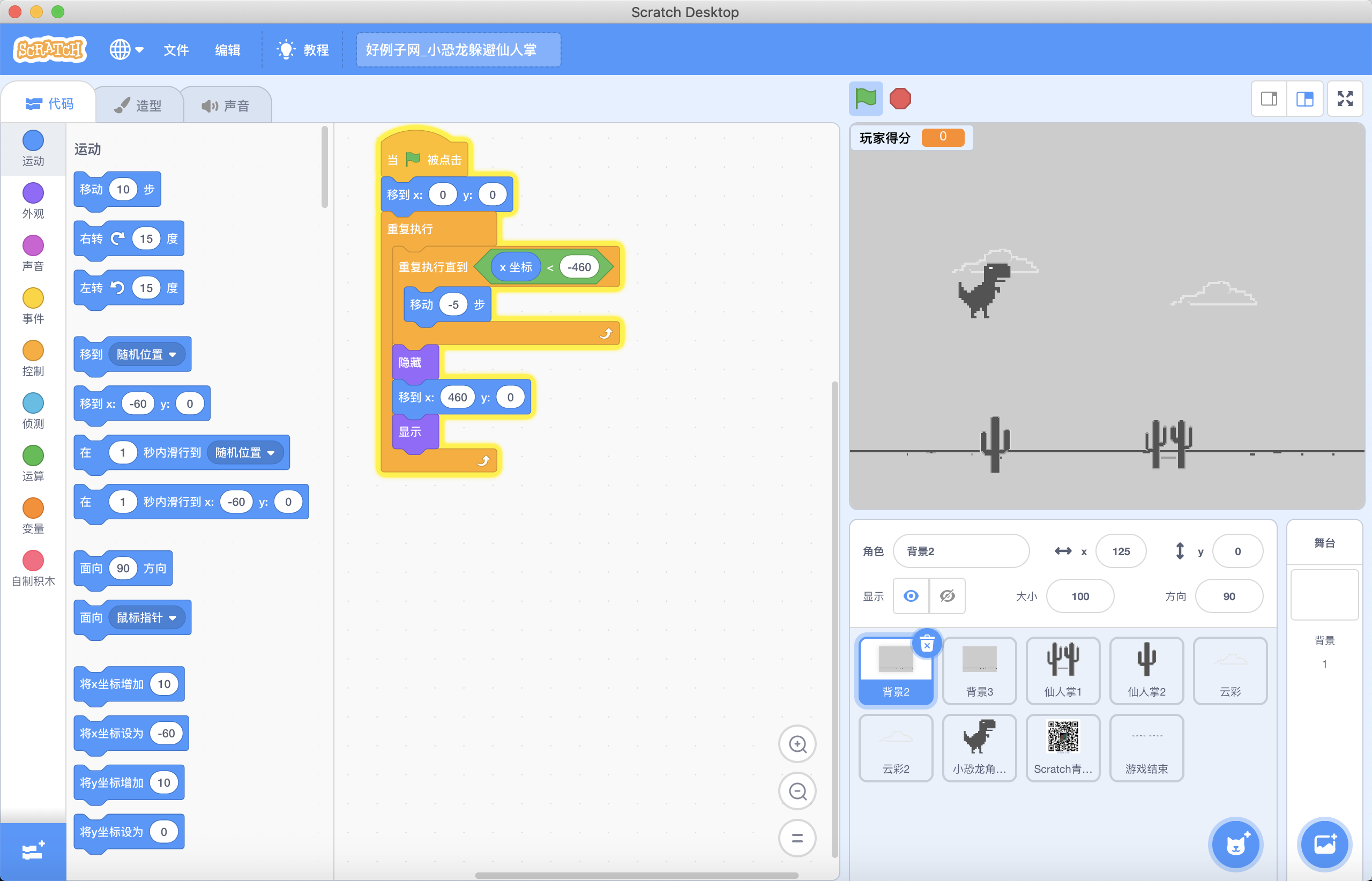
Task: Switch to large stage layout
Action: (x=1304, y=99)
